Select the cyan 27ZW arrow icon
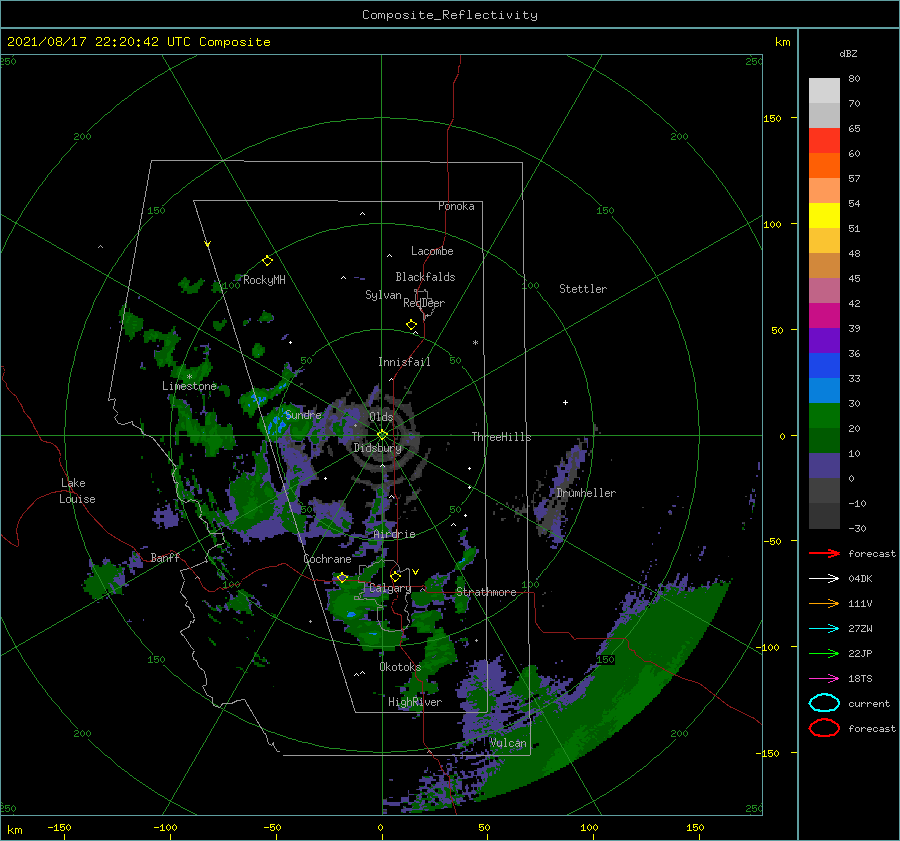This screenshot has width=900, height=841. tap(824, 629)
